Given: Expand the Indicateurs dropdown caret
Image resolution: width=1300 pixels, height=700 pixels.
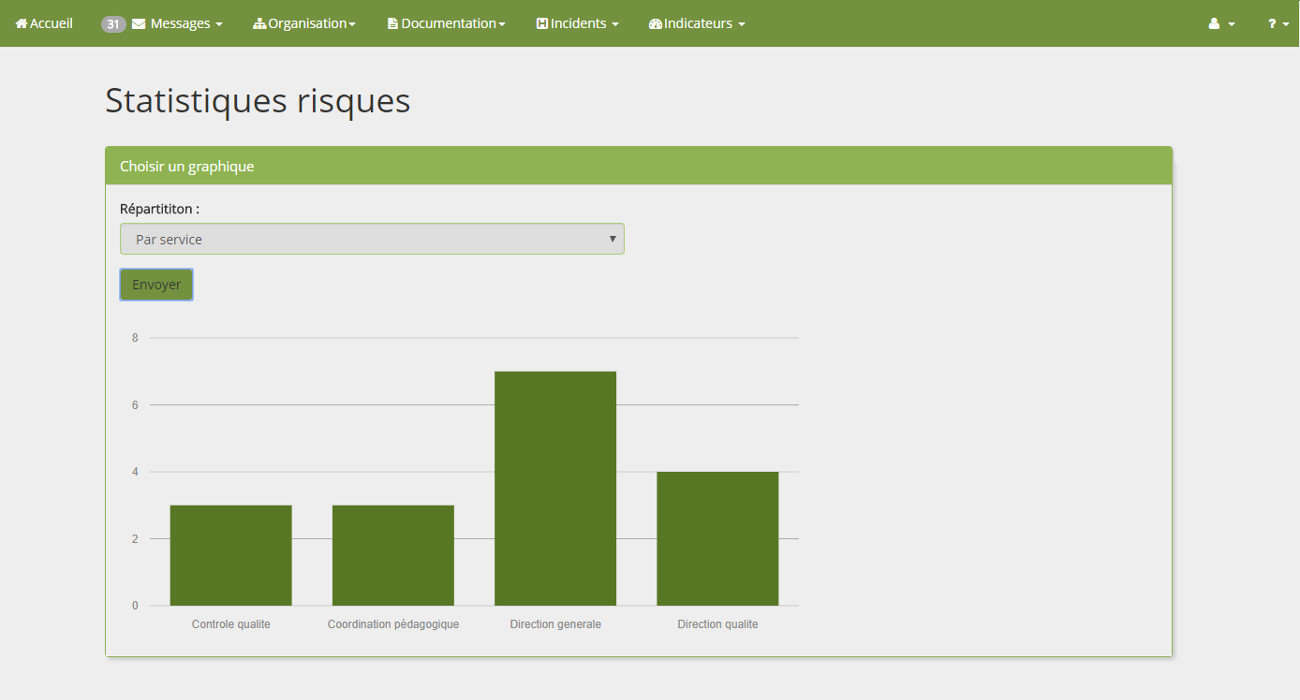Looking at the screenshot, I should pos(741,24).
